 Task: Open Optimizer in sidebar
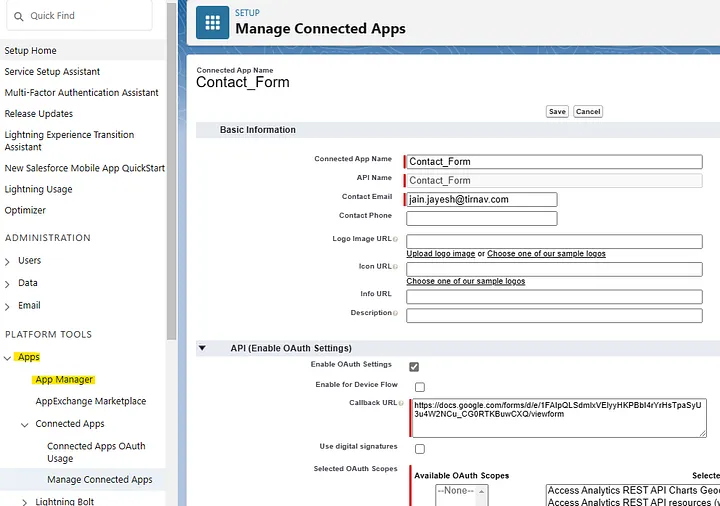(x=25, y=210)
